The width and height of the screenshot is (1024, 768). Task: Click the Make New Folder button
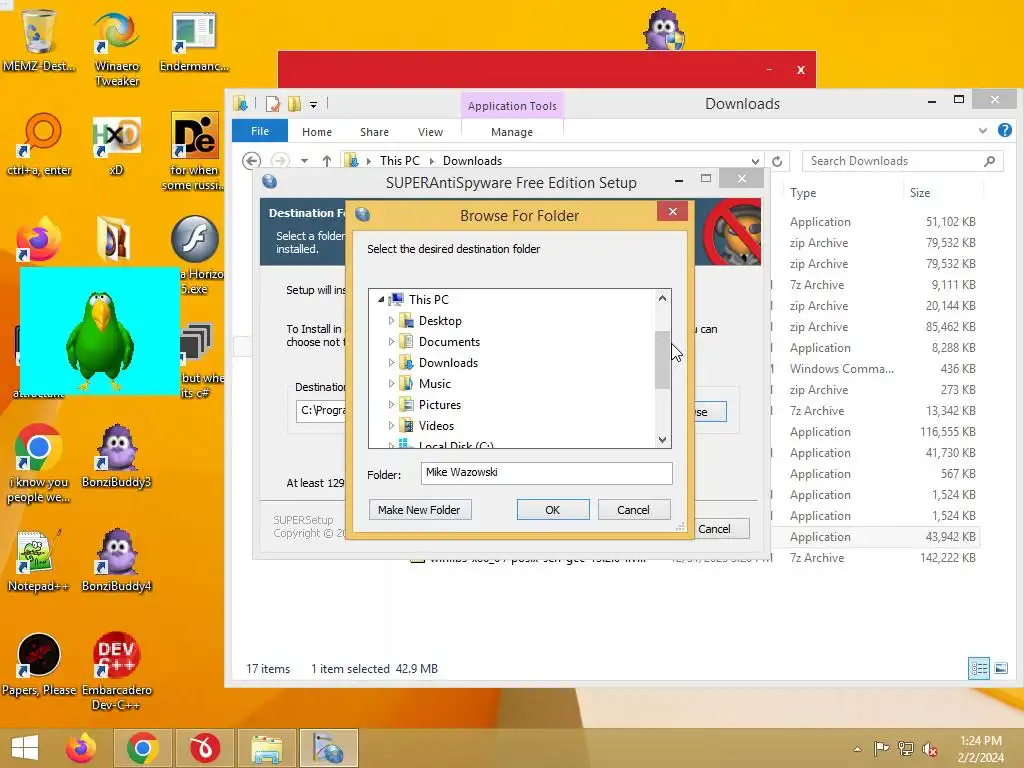tap(420, 509)
